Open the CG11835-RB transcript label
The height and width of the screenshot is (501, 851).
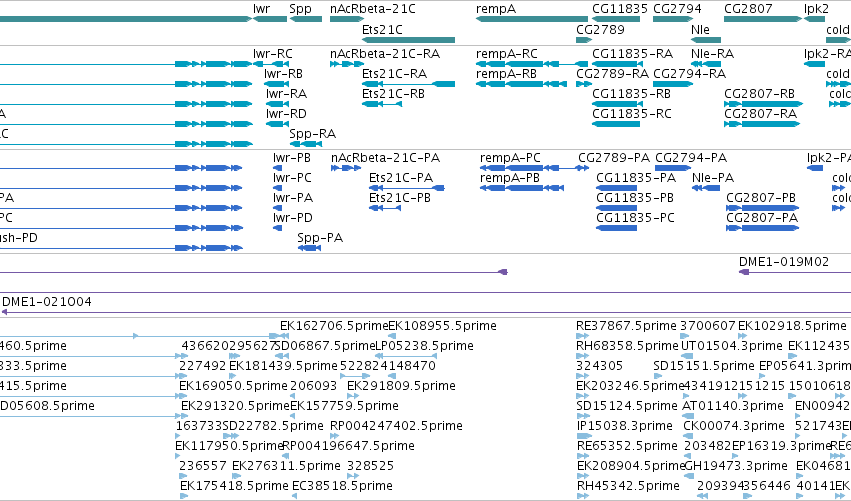[631, 94]
